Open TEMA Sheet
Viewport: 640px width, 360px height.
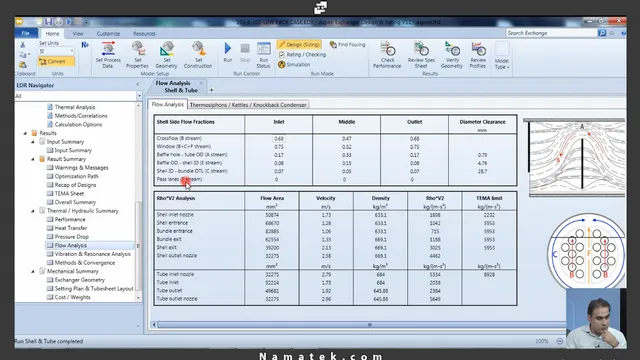point(65,193)
